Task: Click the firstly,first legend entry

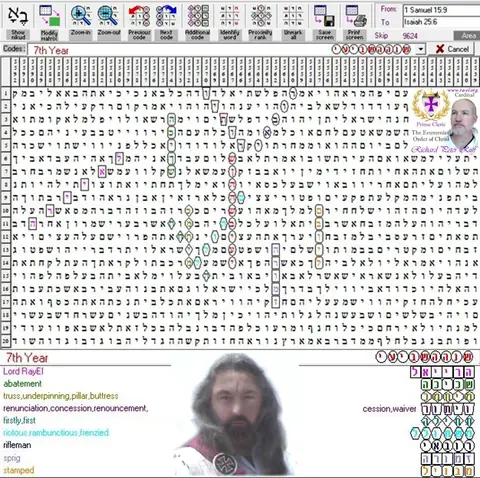Action: [19, 421]
